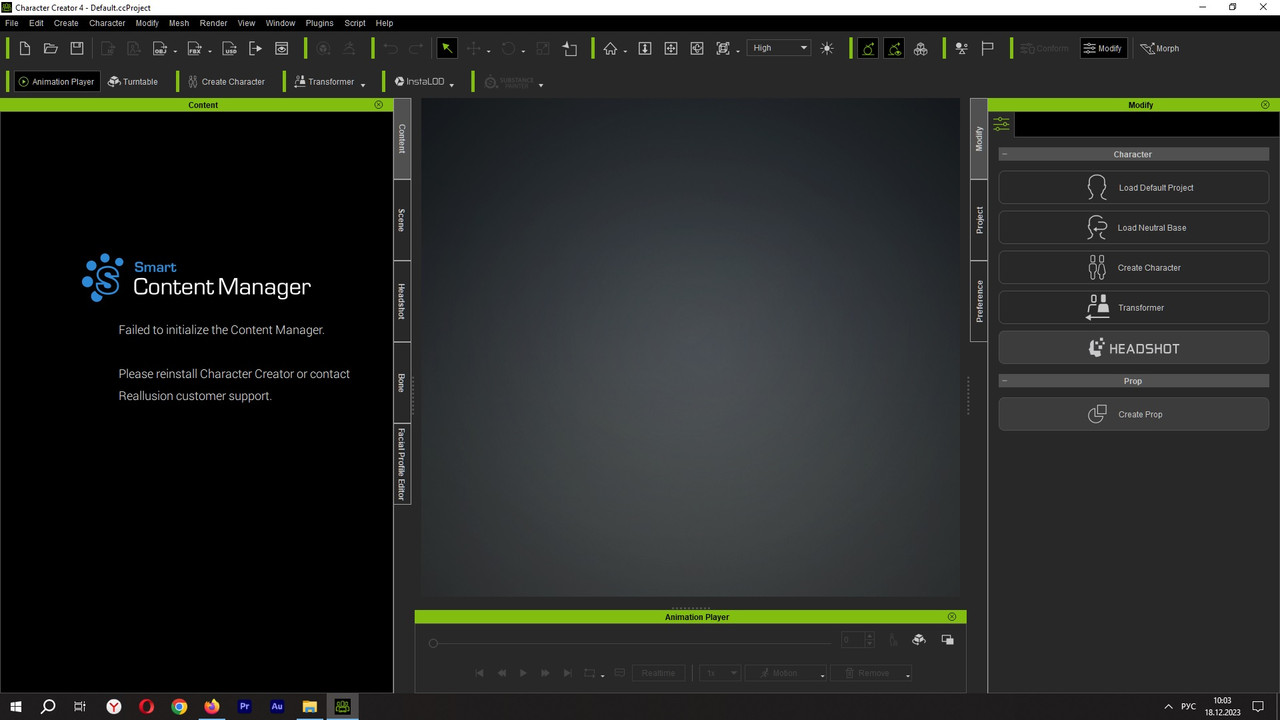Click the sun lighting icon

click(827, 48)
